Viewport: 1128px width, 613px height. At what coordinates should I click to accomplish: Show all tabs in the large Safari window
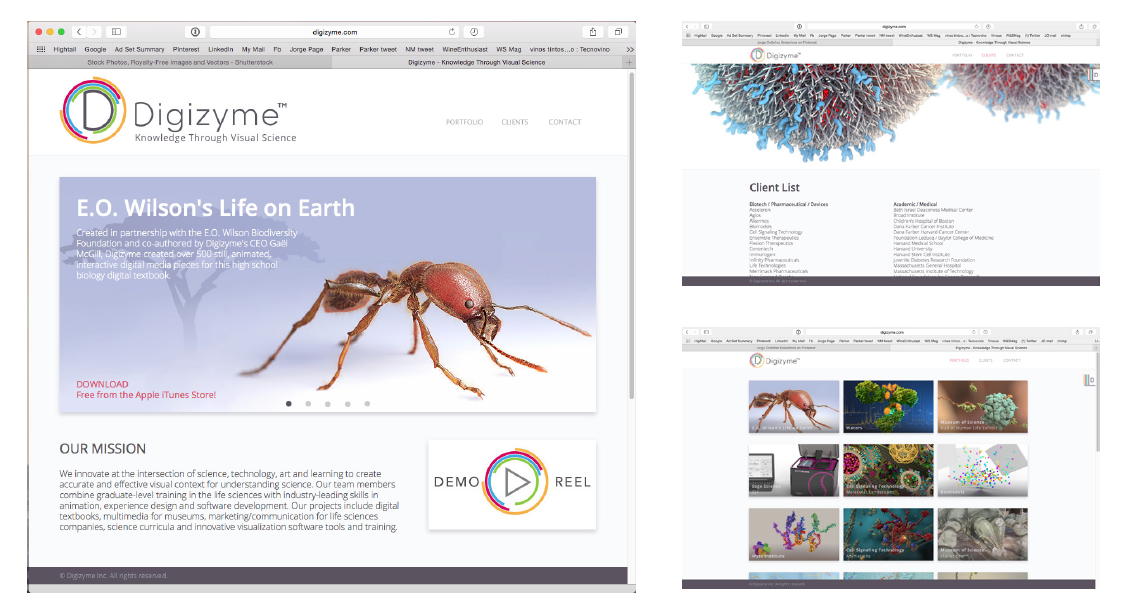point(618,32)
